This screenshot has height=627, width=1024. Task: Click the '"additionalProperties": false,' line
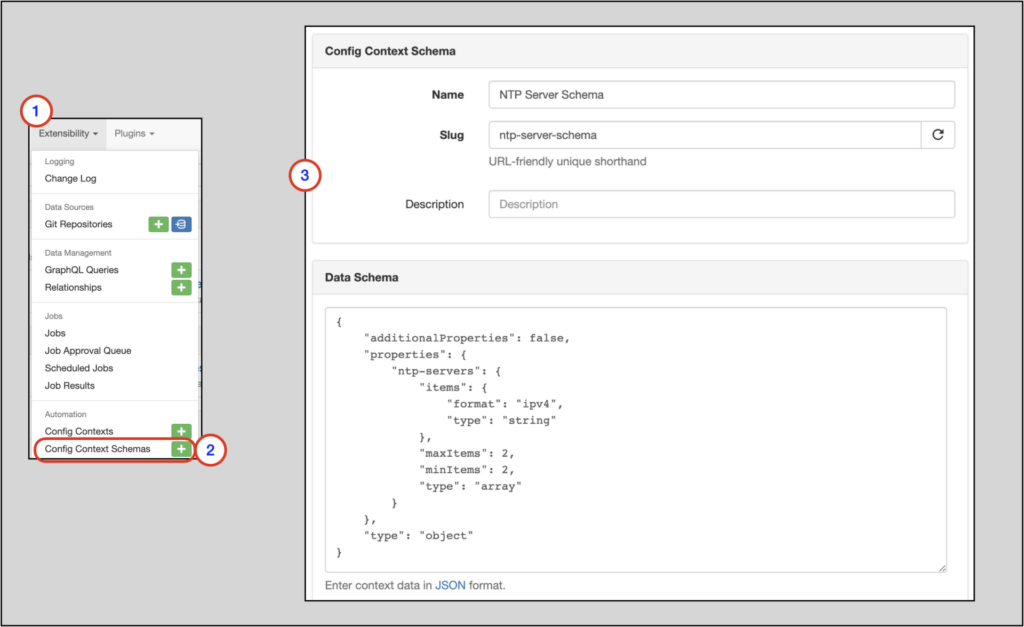click(467, 338)
